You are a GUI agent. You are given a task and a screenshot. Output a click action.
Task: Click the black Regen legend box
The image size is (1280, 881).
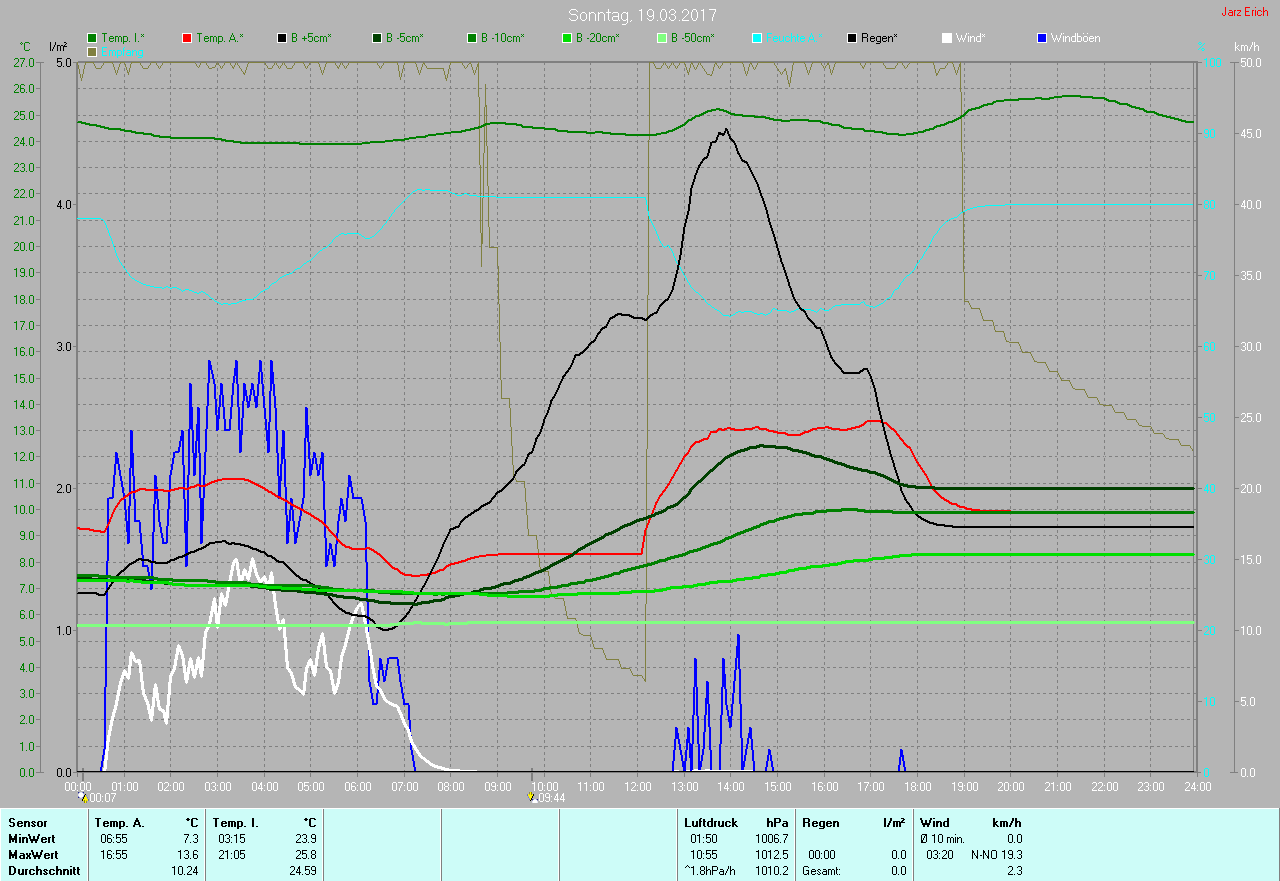(852, 38)
